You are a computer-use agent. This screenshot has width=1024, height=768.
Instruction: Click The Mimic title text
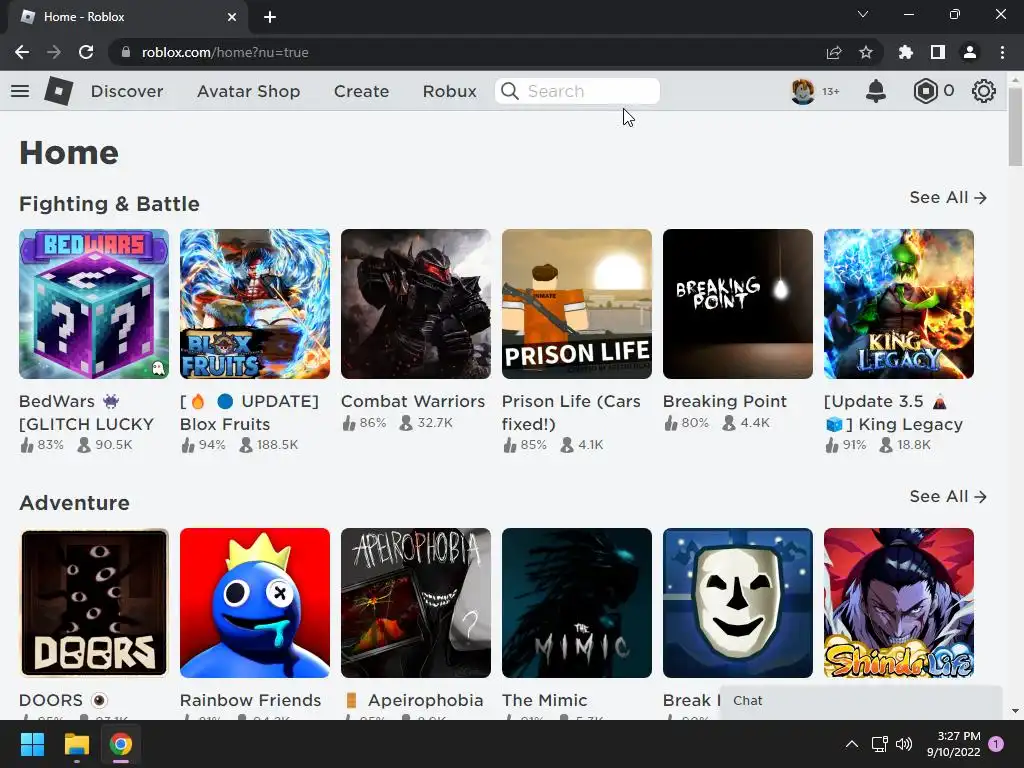click(545, 700)
